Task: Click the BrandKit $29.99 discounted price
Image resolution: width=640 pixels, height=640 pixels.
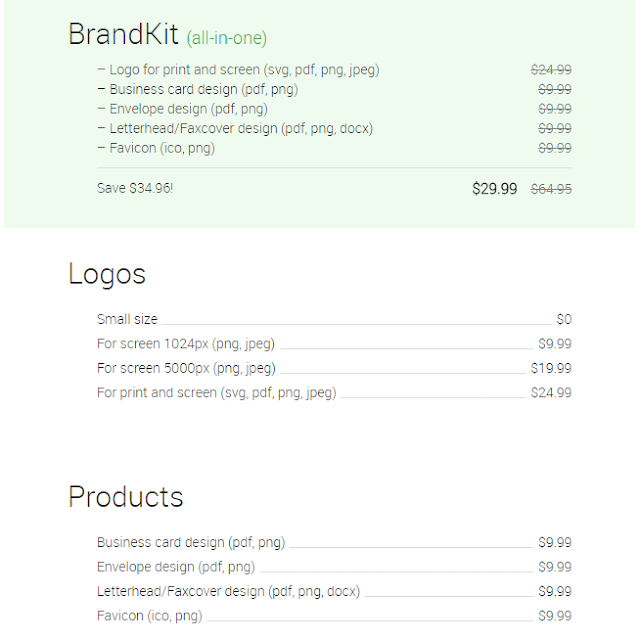Action: click(494, 189)
